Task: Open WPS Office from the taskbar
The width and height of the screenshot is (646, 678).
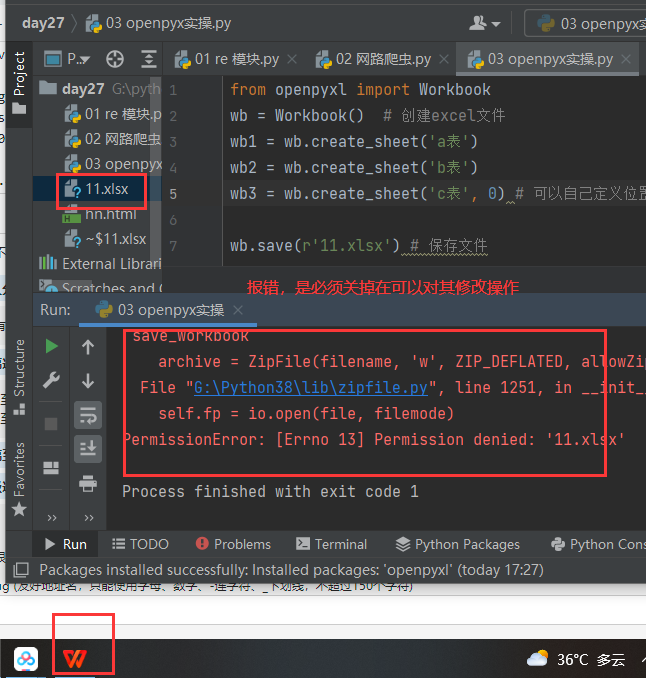Action: [x=75, y=659]
